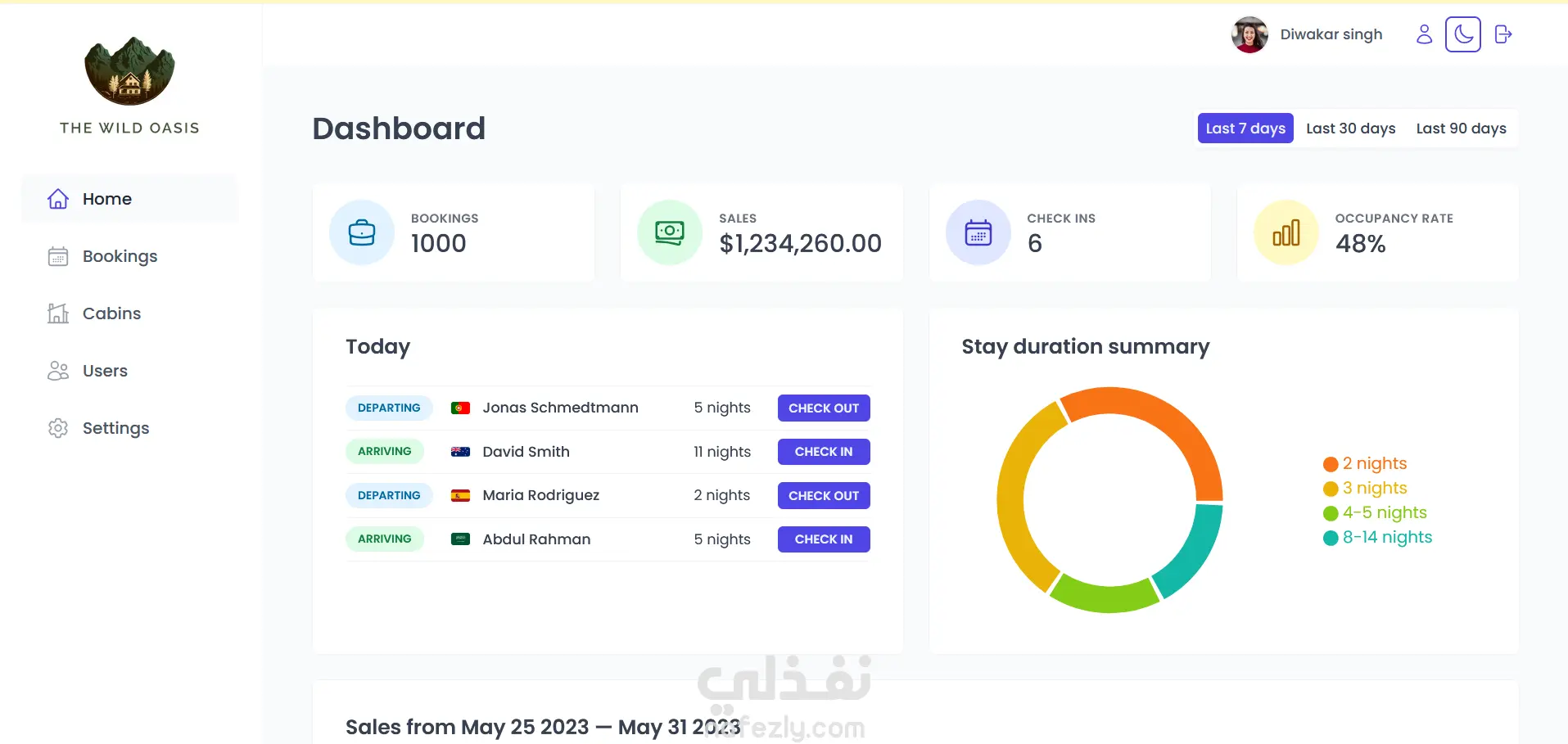Viewport: 1568px width, 744px height.
Task: Open the user account profile icon
Action: (x=1425, y=34)
